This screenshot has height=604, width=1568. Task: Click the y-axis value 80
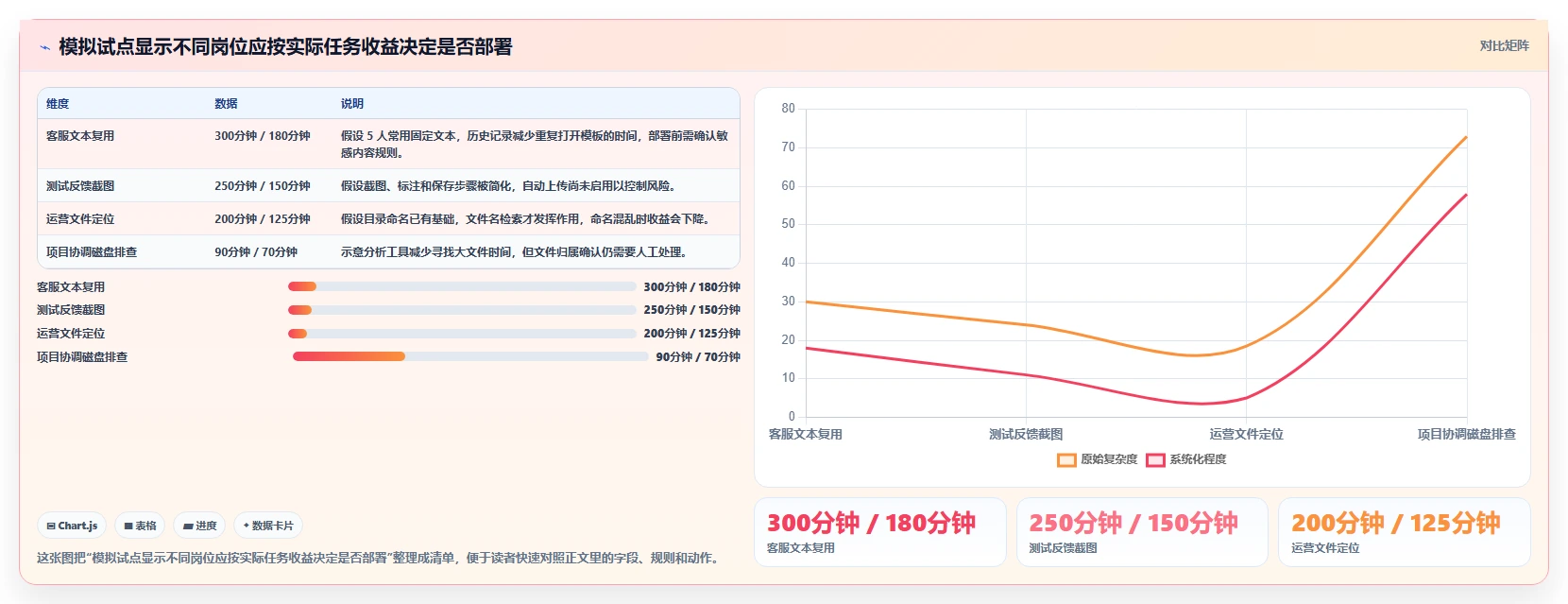pyautogui.click(x=788, y=109)
